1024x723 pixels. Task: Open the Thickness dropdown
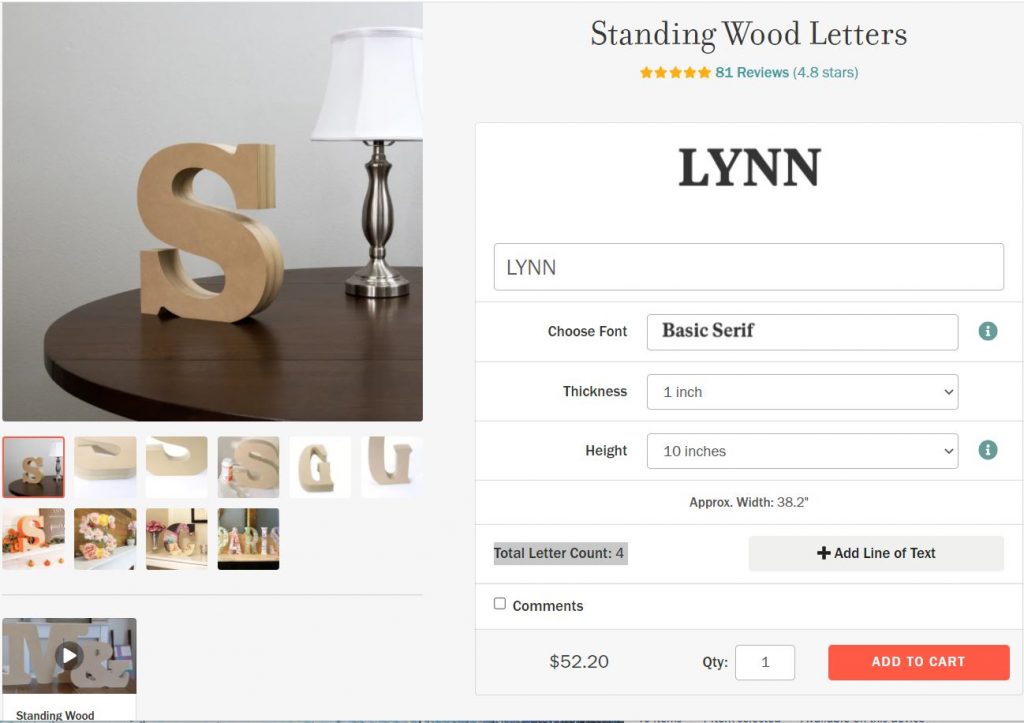[x=803, y=392]
